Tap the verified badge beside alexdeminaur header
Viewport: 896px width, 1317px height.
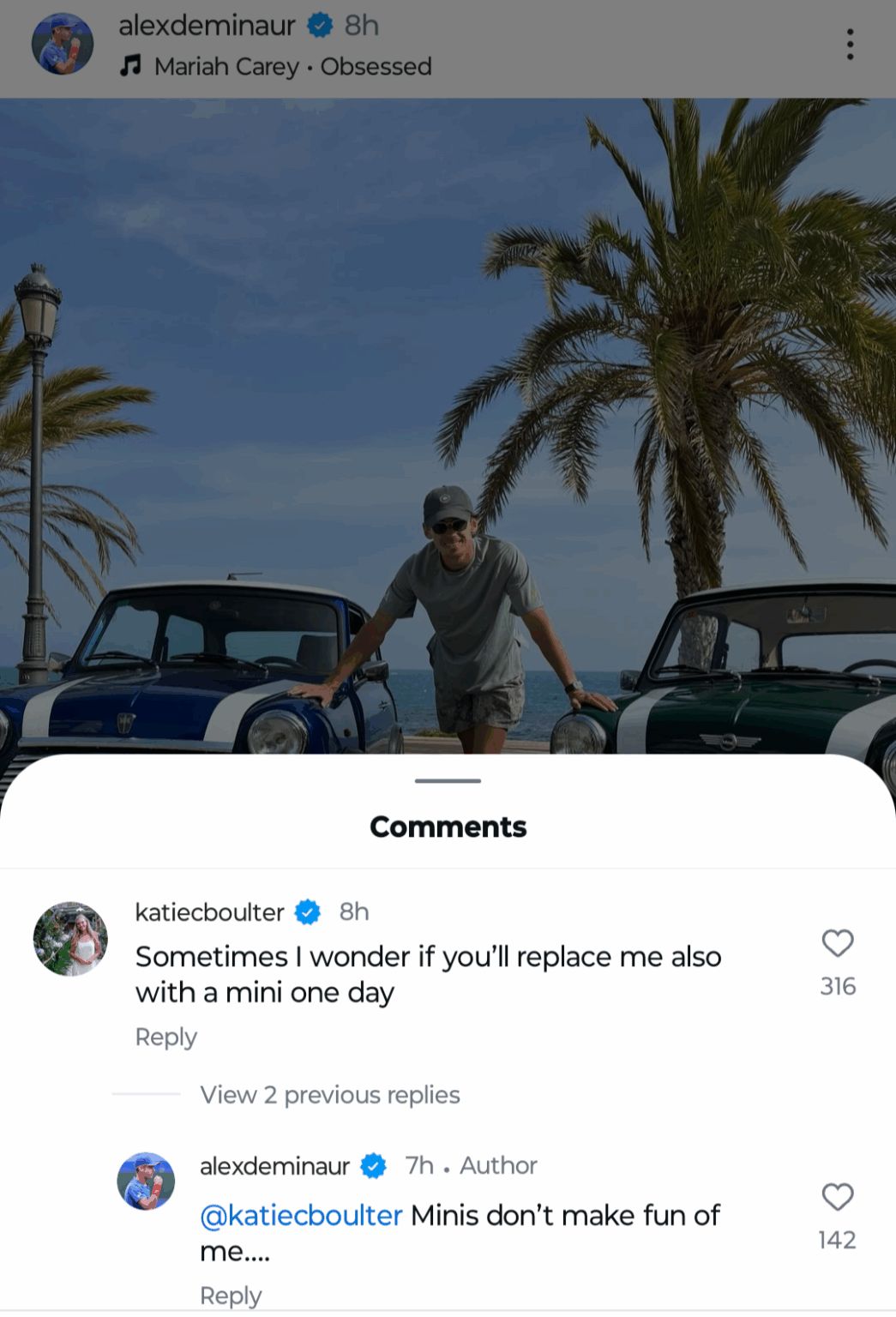(x=320, y=26)
